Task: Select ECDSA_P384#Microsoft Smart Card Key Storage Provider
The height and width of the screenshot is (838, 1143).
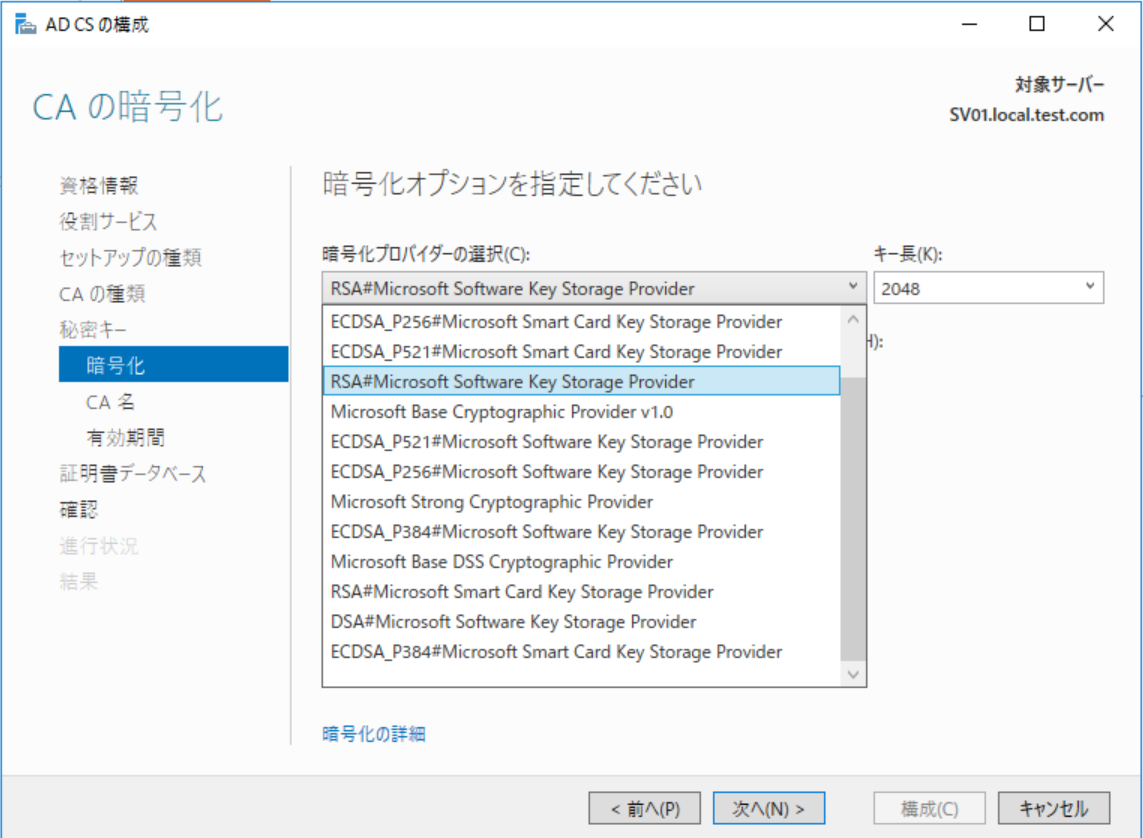Action: pos(581,651)
